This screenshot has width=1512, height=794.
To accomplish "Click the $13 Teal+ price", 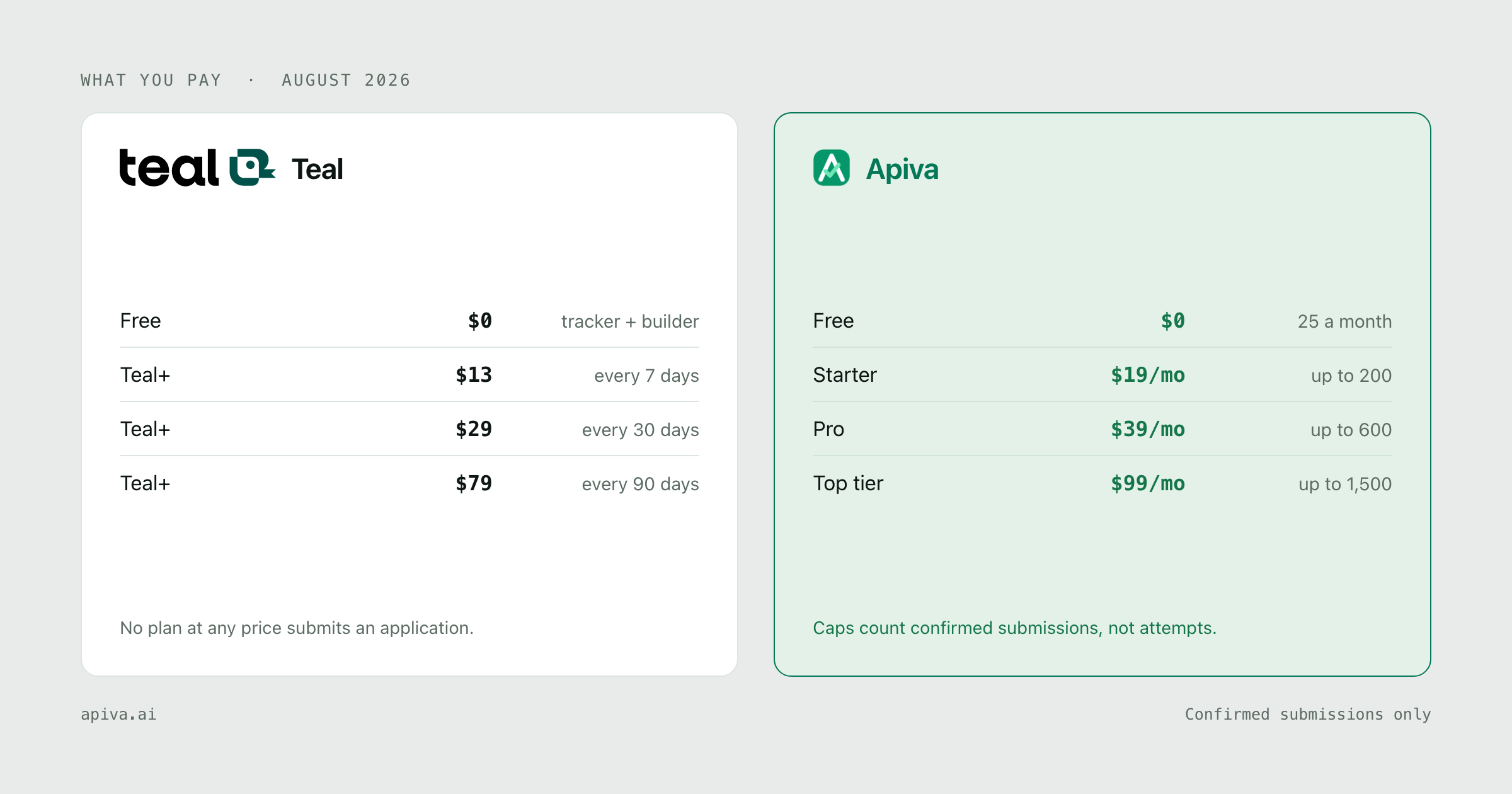I will coord(474,375).
